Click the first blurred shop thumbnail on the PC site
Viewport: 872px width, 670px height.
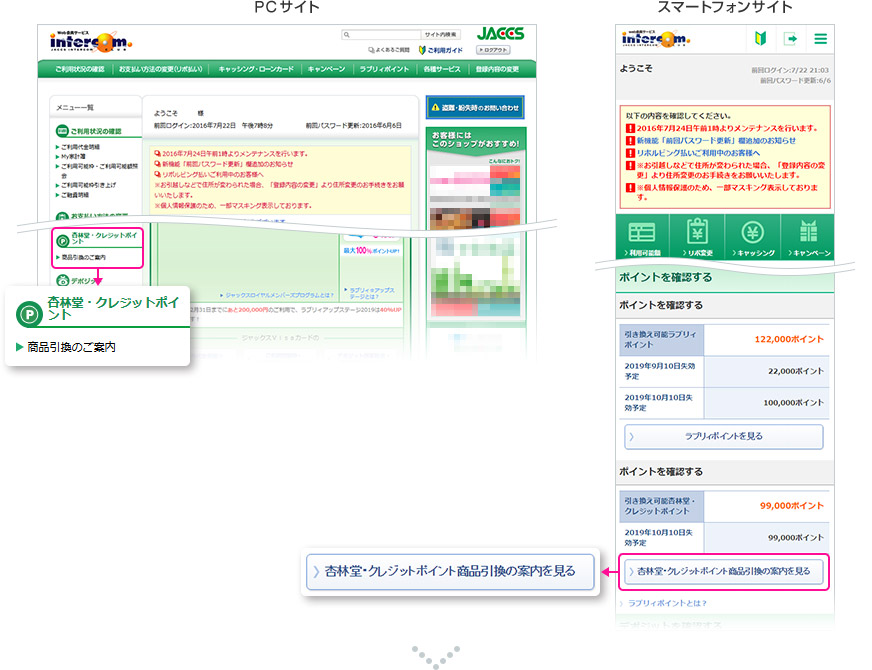pos(475,182)
